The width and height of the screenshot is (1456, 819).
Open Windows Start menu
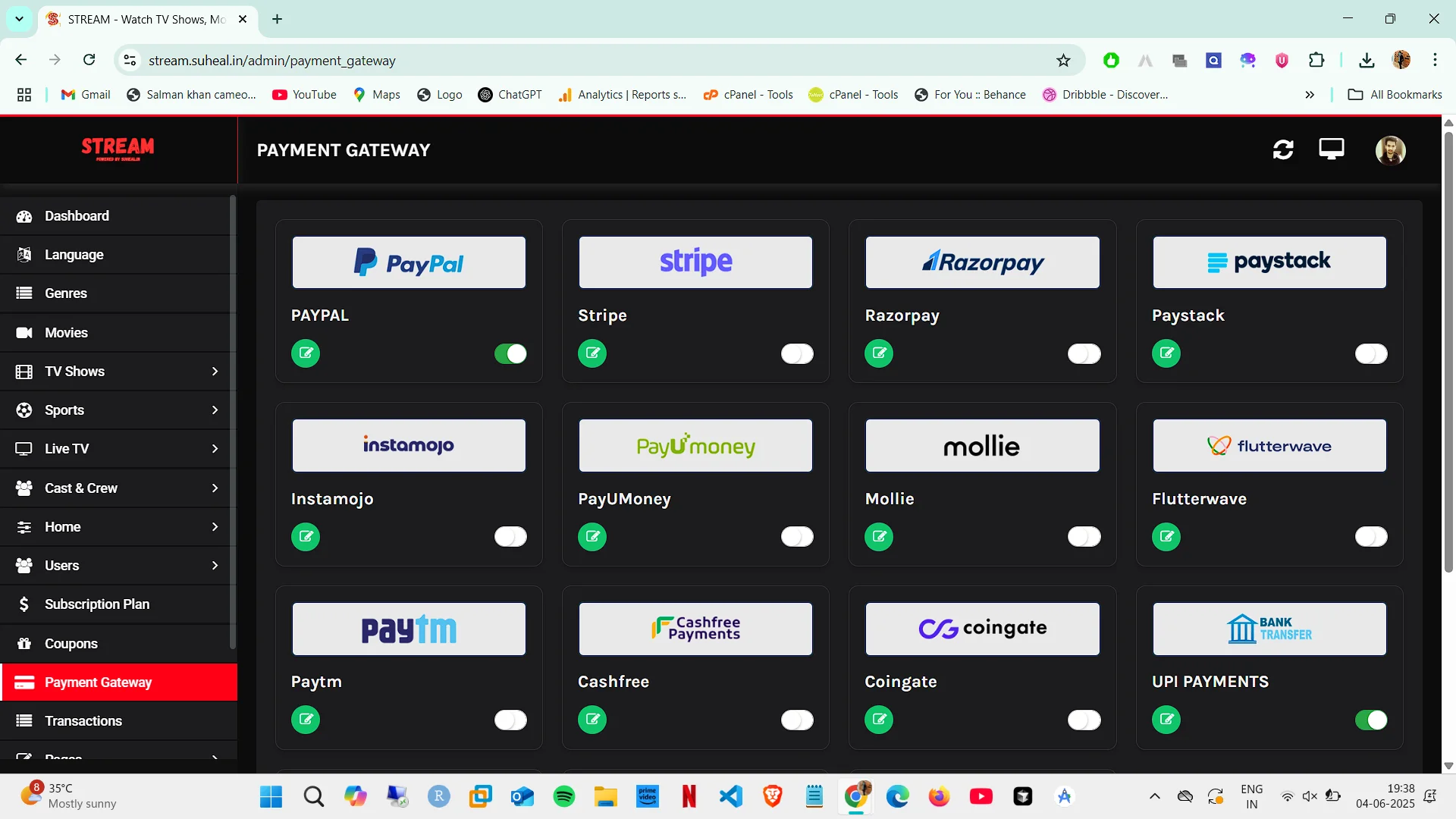click(x=271, y=796)
